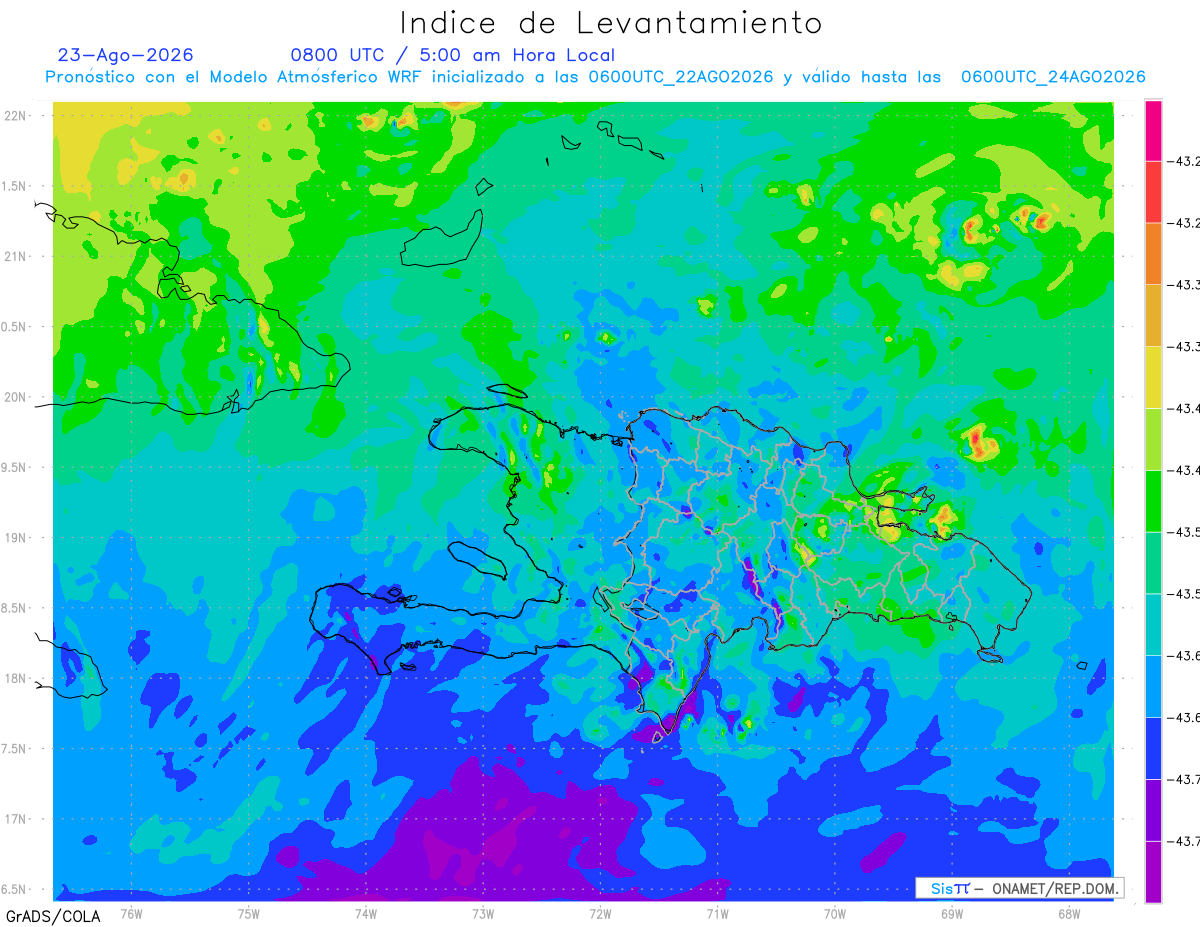Click the '76W' longitude label
This screenshot has width=1200, height=927.
(131, 914)
